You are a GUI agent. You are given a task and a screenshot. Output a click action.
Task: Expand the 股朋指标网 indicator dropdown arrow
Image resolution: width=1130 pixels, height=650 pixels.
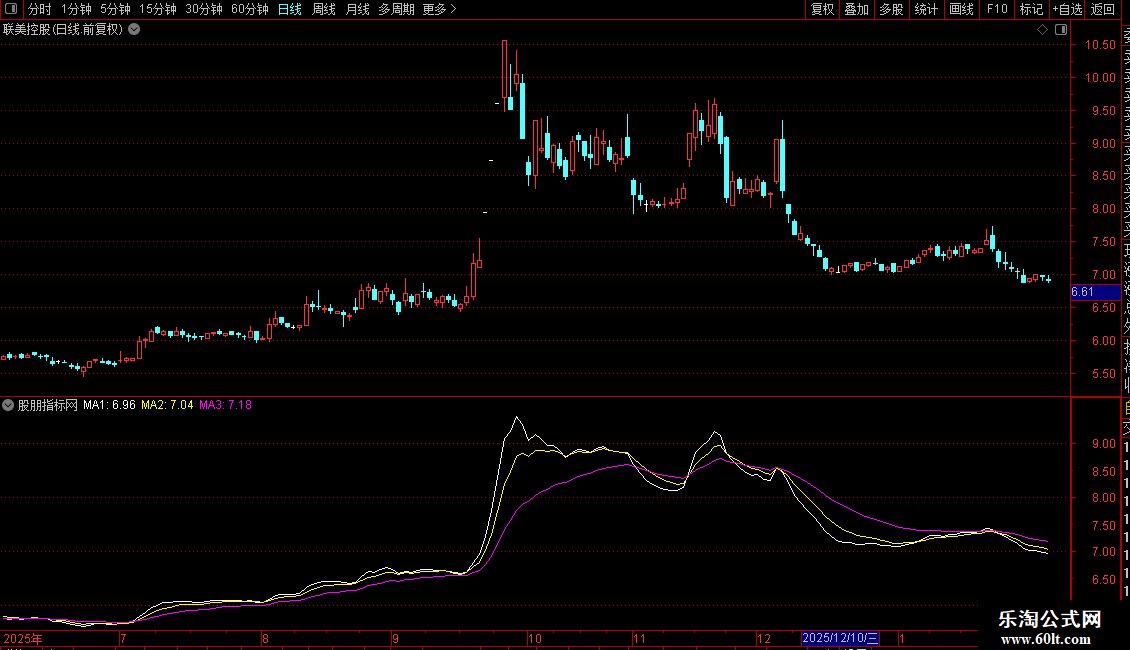[9, 406]
